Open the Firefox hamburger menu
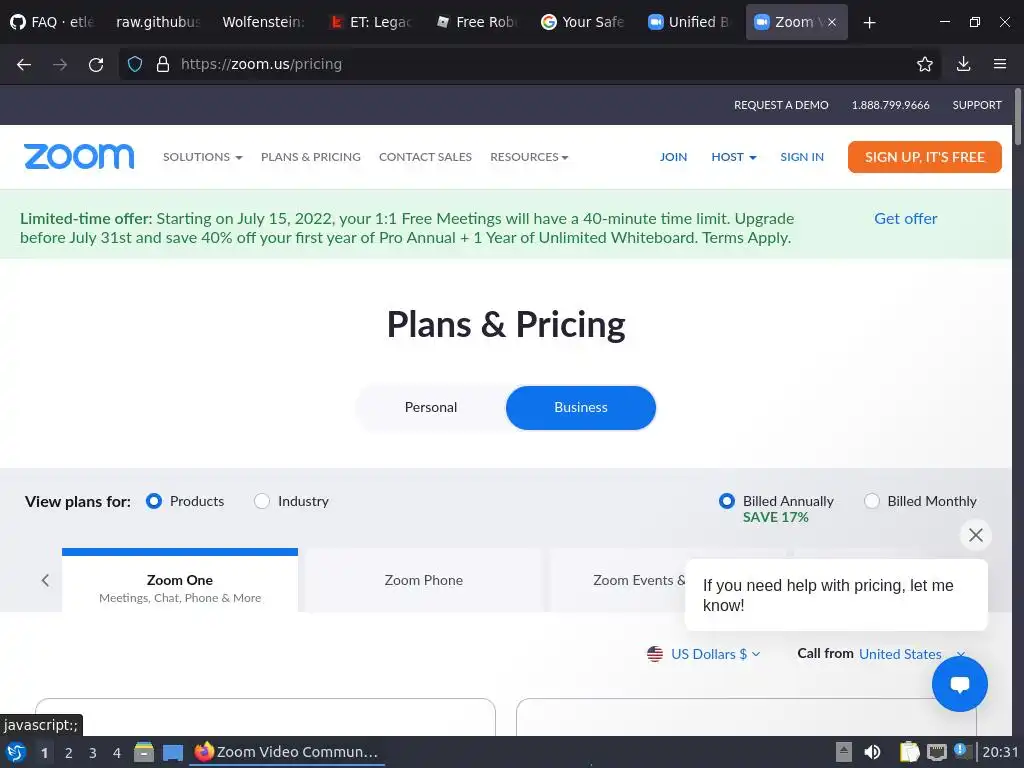Viewport: 1024px width, 768px height. pos(999,64)
